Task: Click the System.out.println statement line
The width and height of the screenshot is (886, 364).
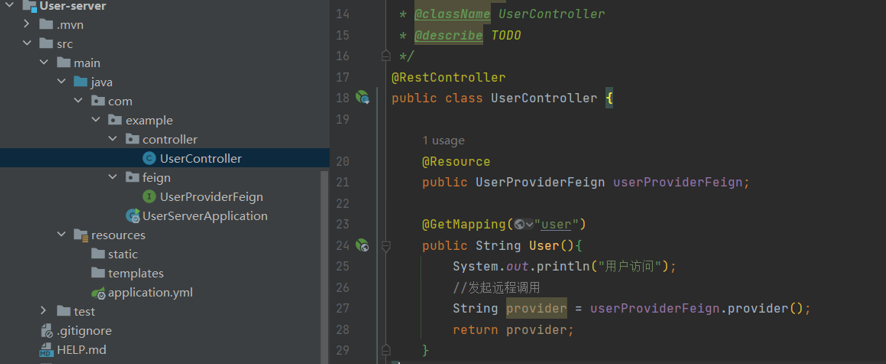Action: point(564,266)
